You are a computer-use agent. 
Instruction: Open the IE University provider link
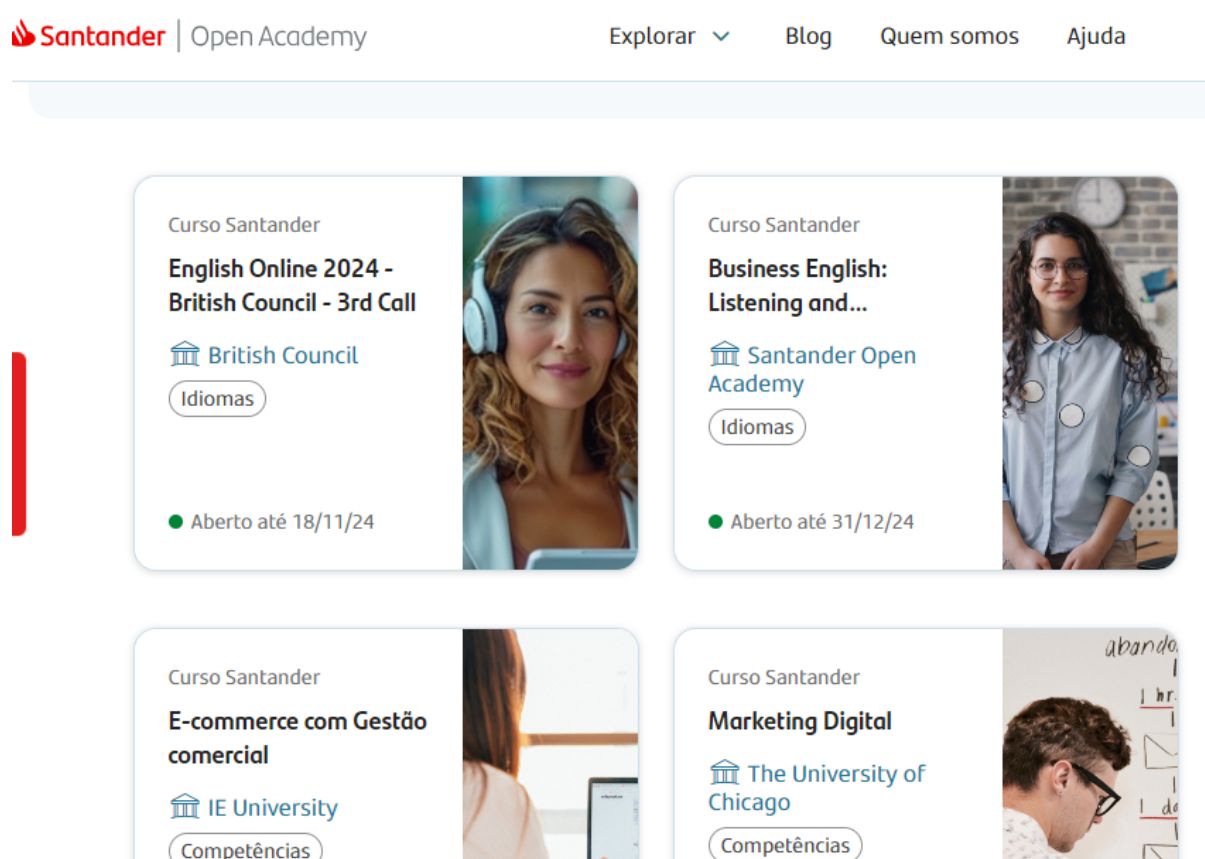[272, 807]
